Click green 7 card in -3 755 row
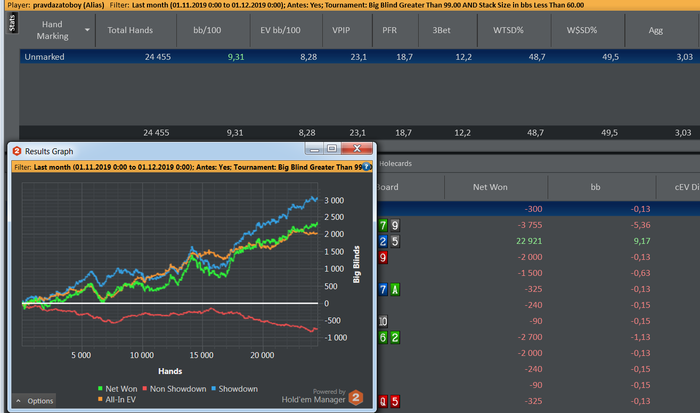 tap(383, 225)
